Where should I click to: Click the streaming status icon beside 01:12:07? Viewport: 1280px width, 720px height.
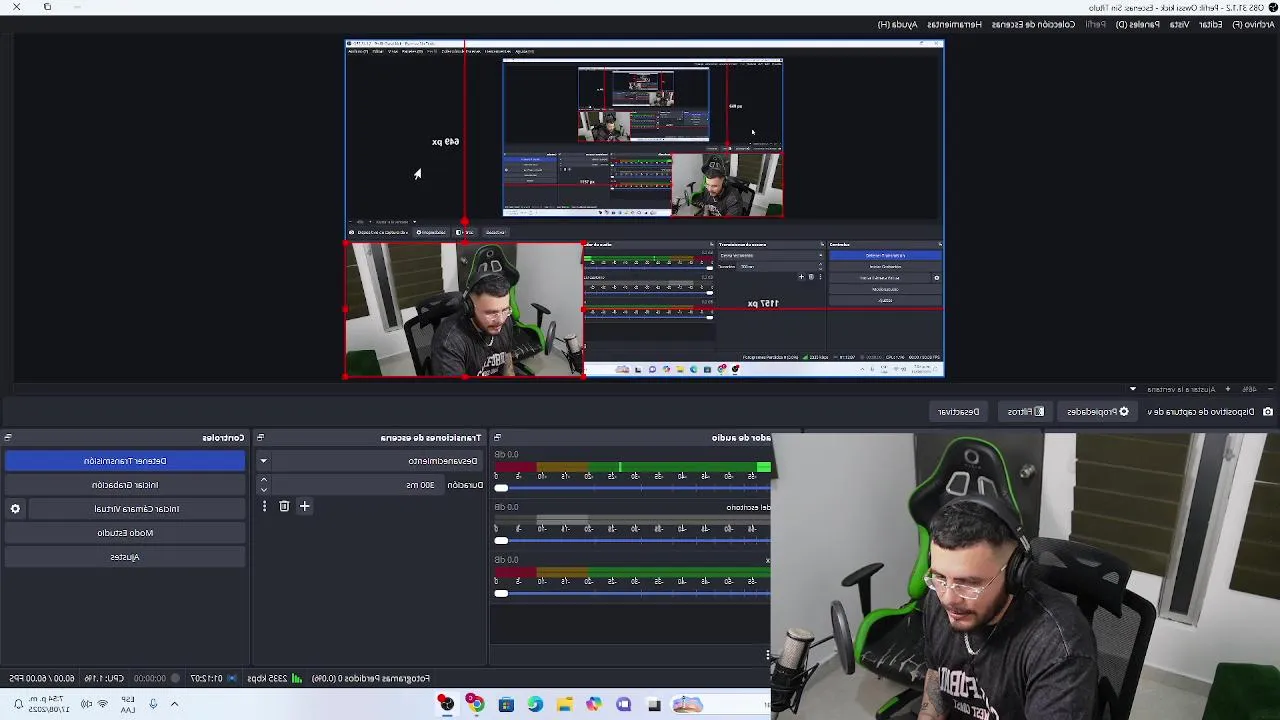(233, 678)
